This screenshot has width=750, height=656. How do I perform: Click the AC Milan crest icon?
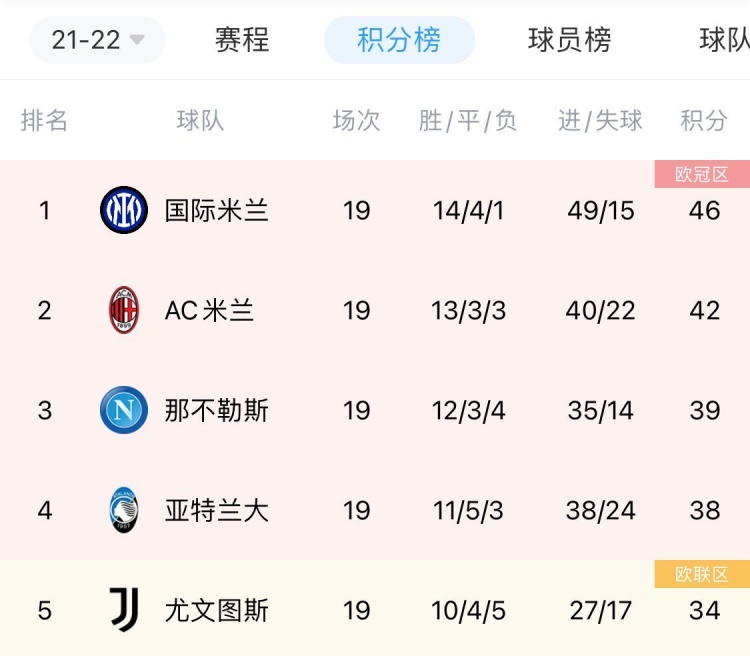click(124, 310)
